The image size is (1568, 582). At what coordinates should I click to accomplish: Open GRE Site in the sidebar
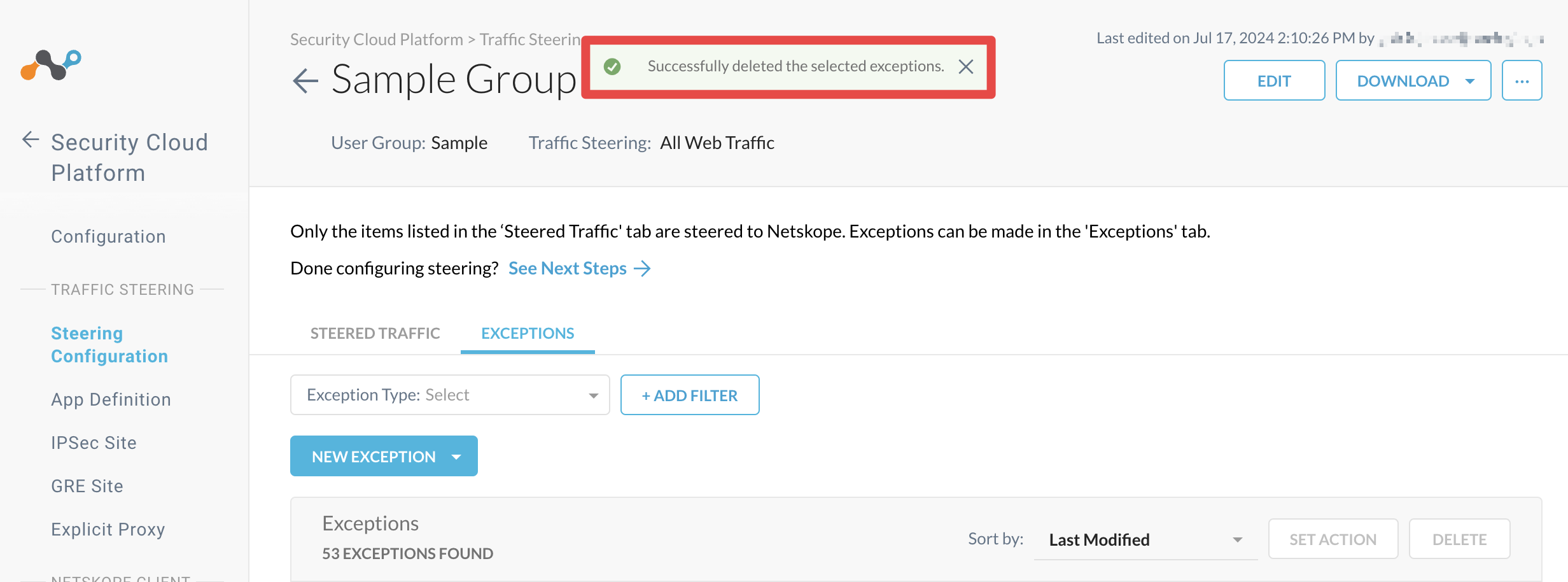[87, 486]
